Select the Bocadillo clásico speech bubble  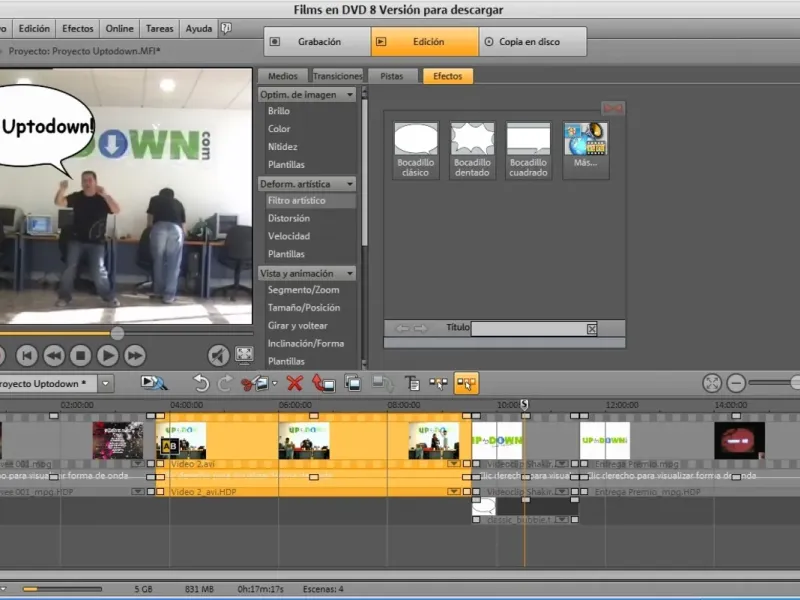coord(416,150)
